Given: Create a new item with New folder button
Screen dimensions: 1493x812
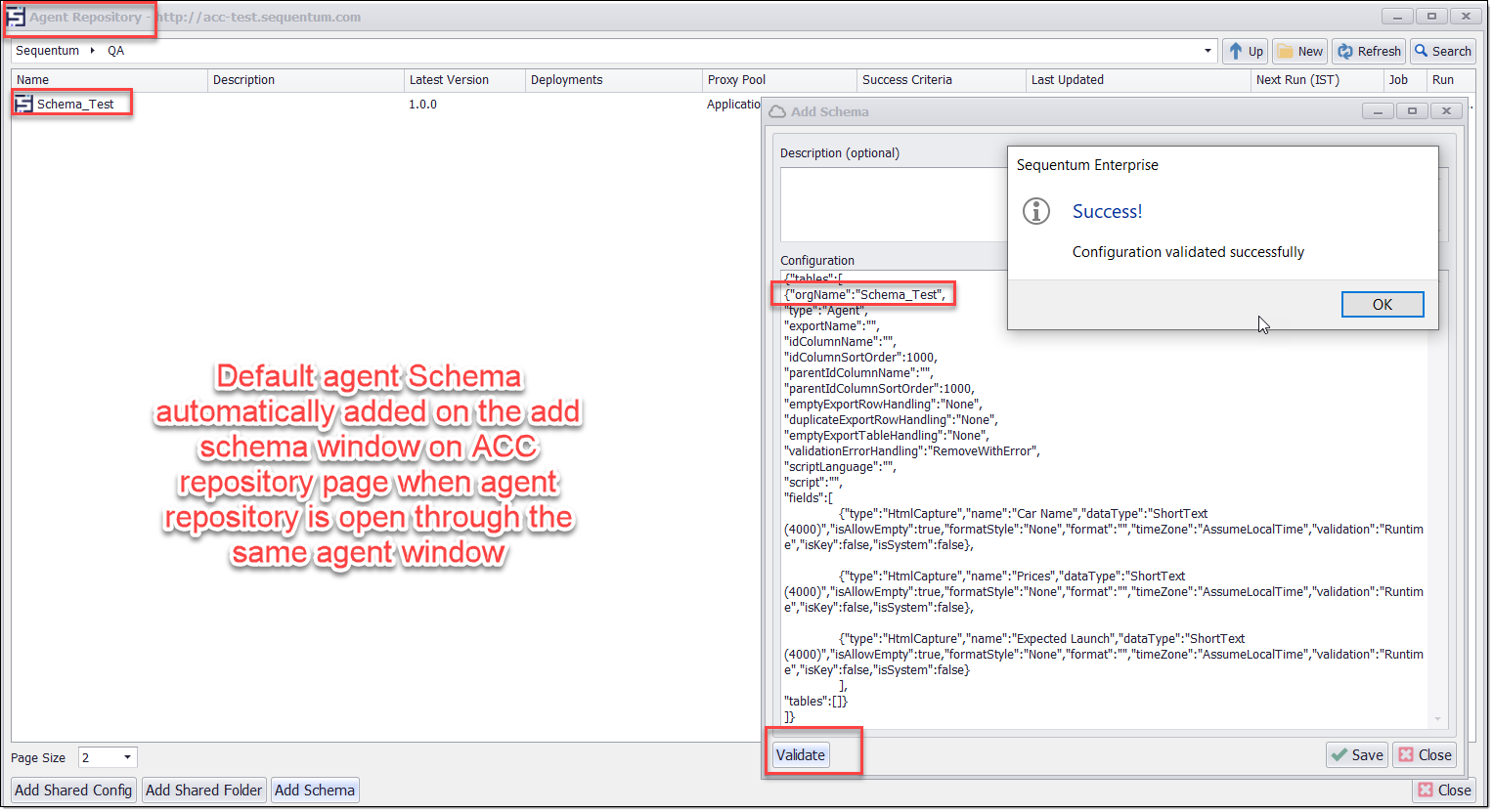Looking at the screenshot, I should coord(1298,52).
